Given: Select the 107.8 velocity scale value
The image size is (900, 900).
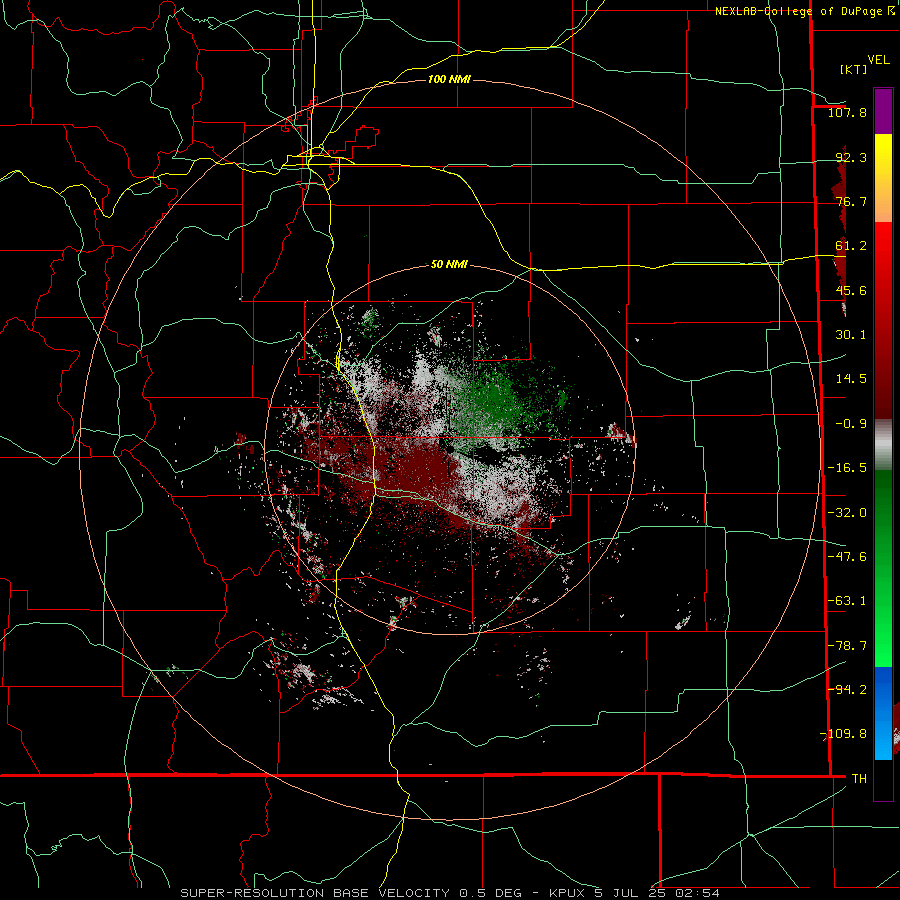Looking at the screenshot, I should [847, 112].
